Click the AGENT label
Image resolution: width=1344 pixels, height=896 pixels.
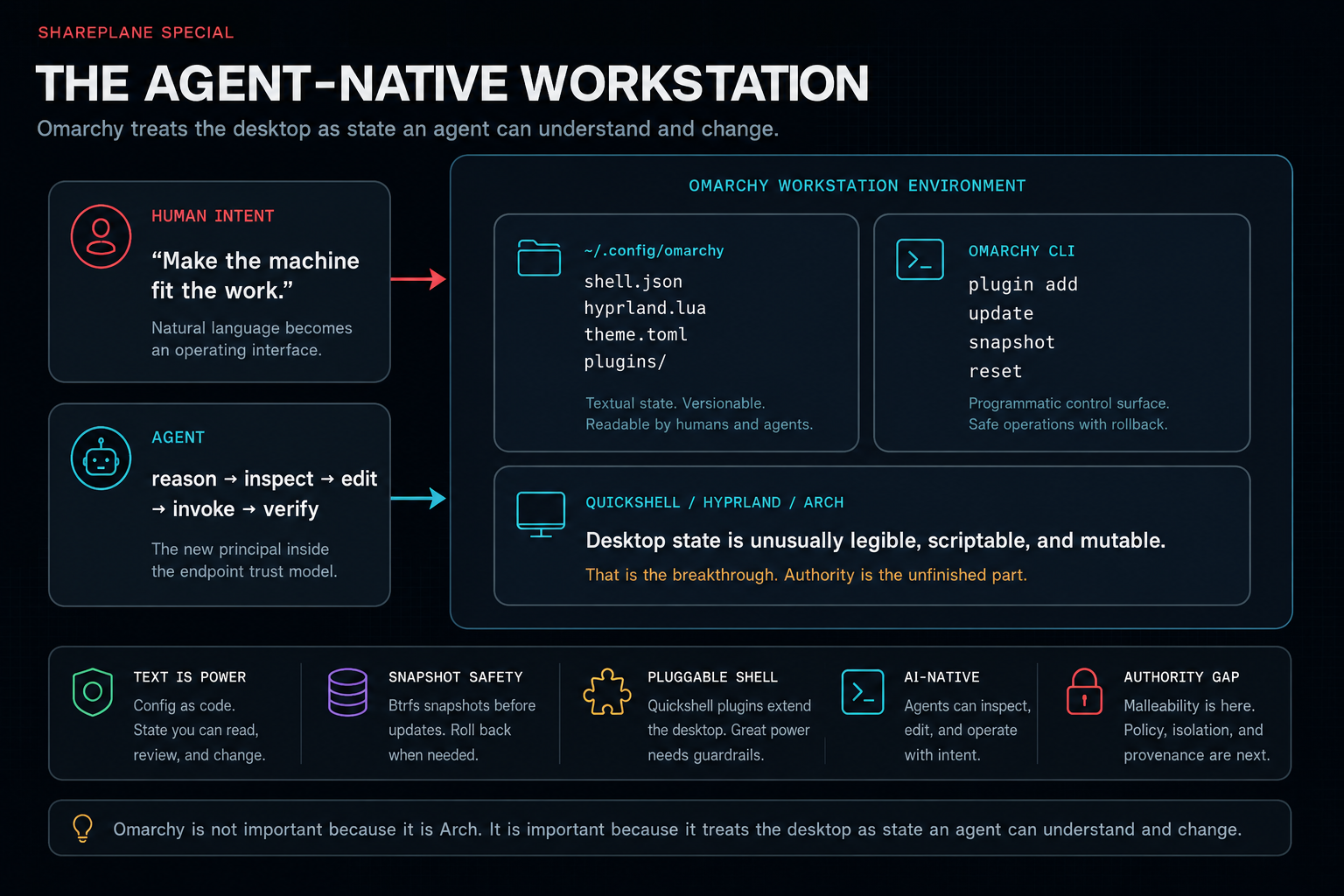(178, 437)
